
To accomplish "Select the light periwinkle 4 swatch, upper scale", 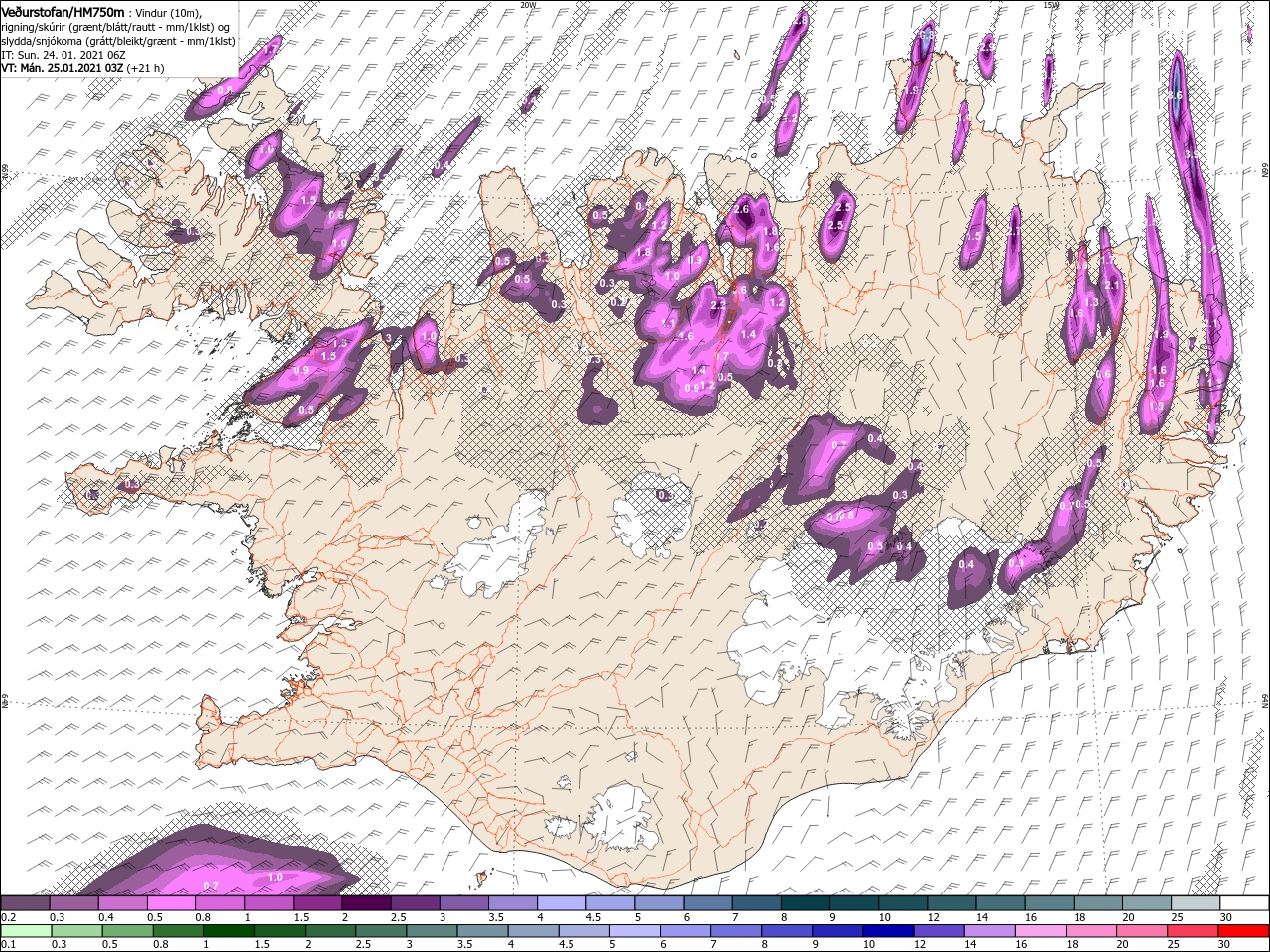I will point(561,903).
